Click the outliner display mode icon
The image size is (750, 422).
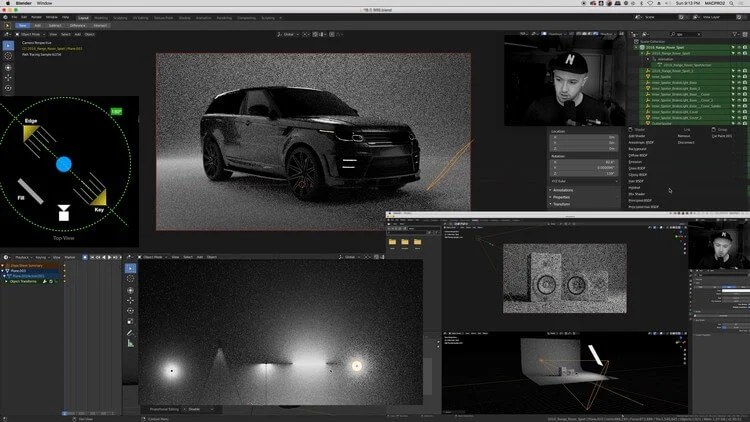(646, 34)
